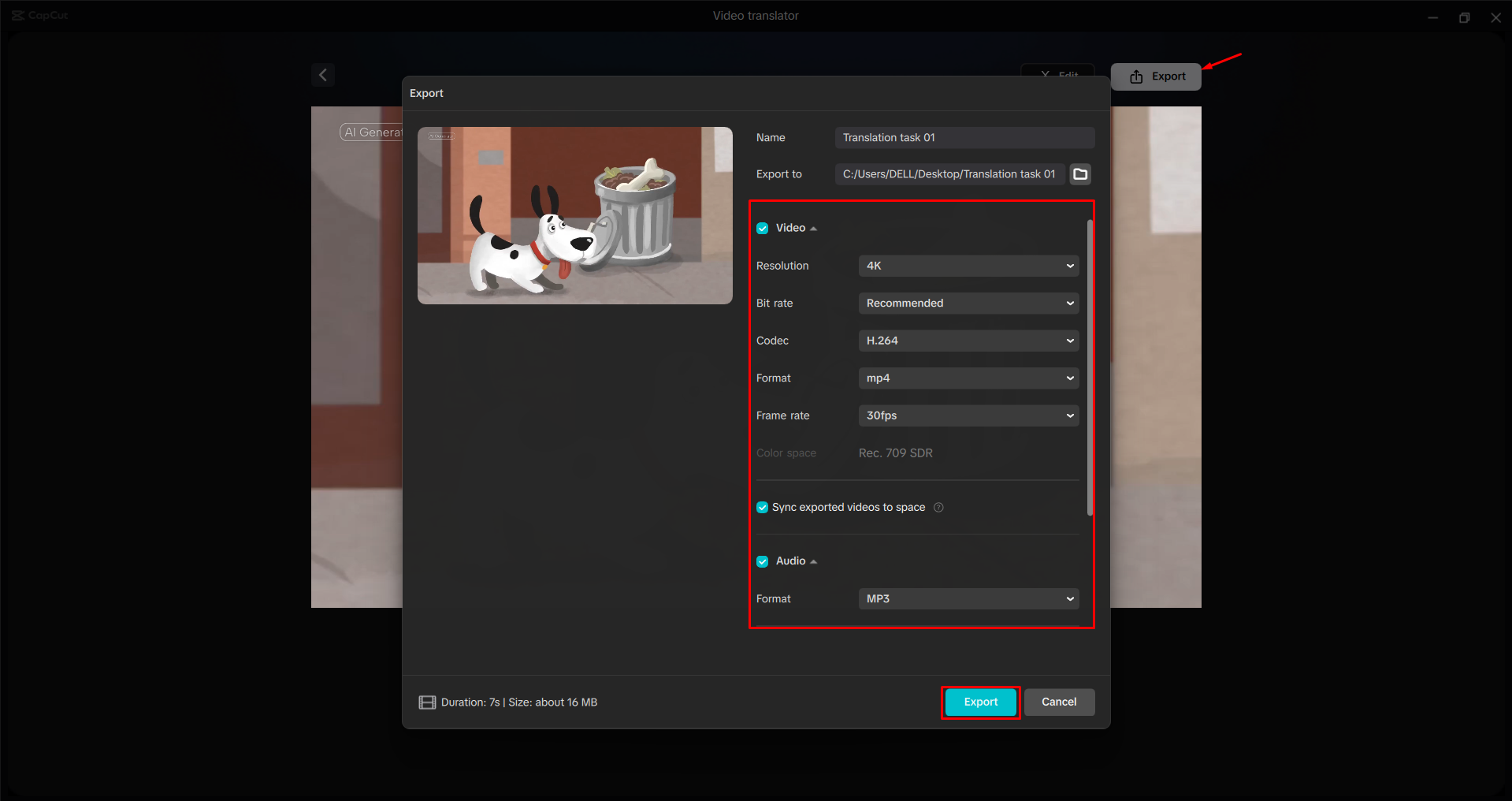The image size is (1512, 801).
Task: Collapse the Audio settings section
Action: (815, 561)
